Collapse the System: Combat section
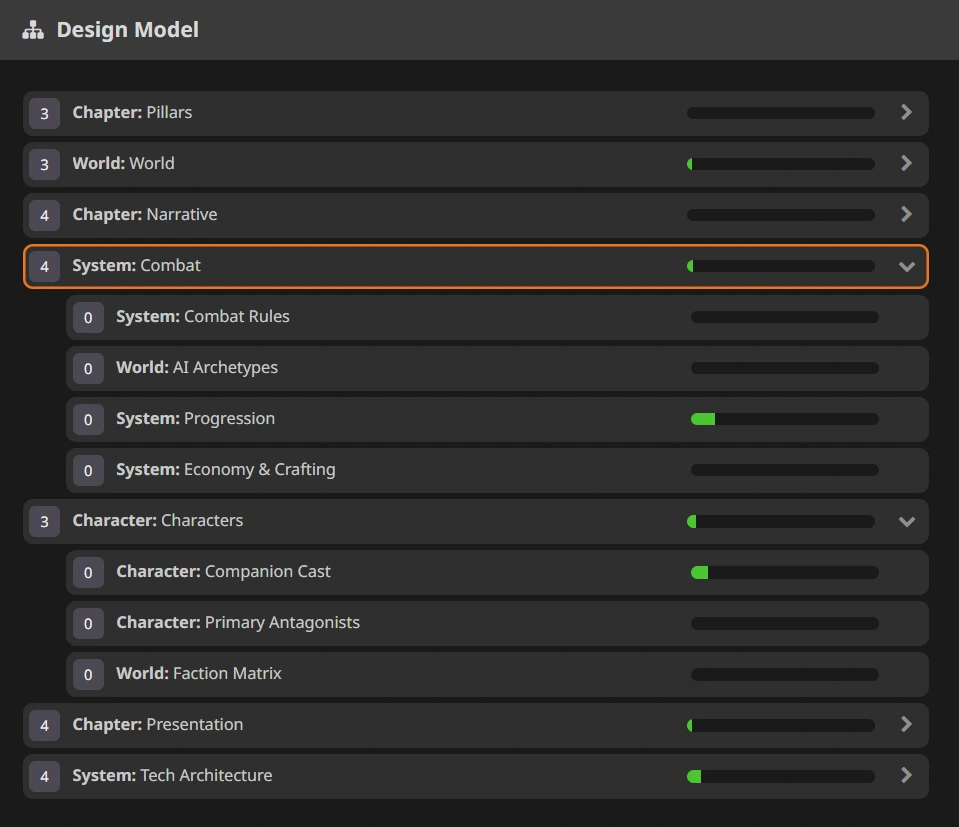The image size is (959, 827). [906, 266]
